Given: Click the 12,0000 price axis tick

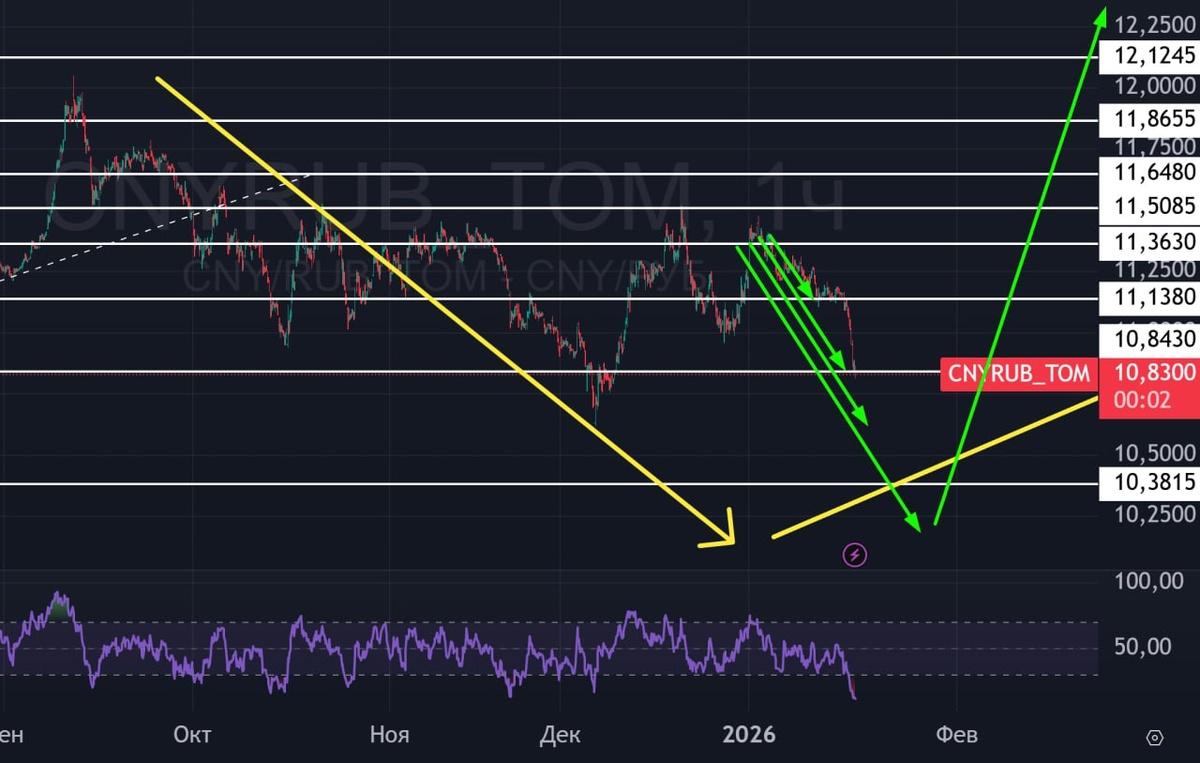Looking at the screenshot, I should (1154, 87).
